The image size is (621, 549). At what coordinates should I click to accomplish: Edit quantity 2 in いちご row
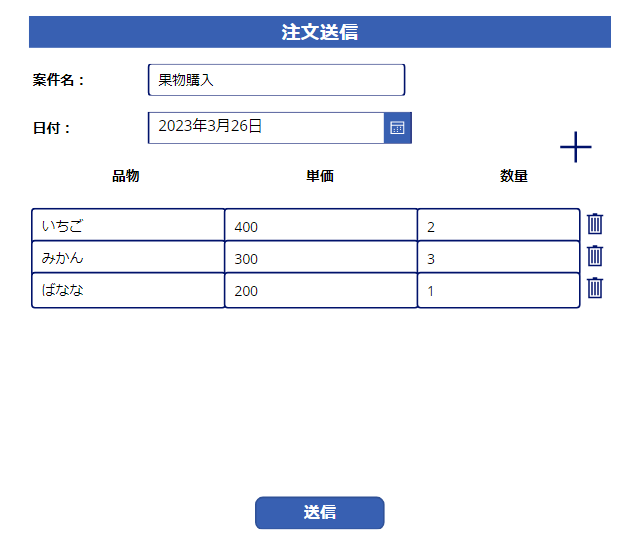click(499, 225)
